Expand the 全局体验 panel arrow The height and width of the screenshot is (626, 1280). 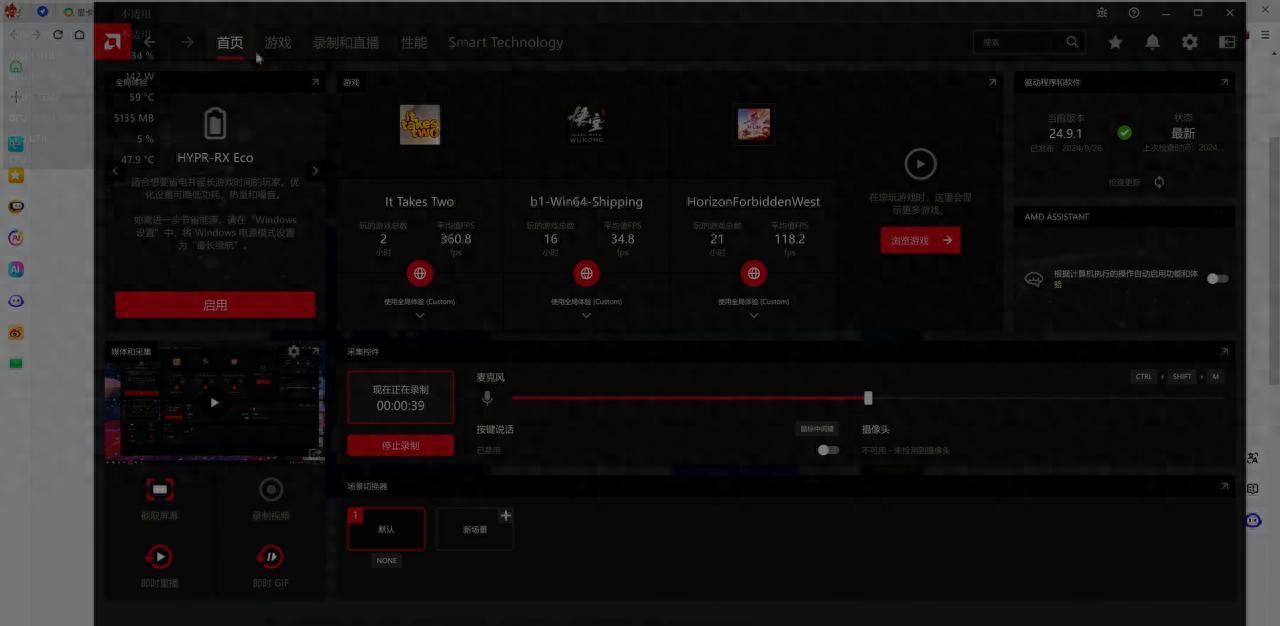315,82
